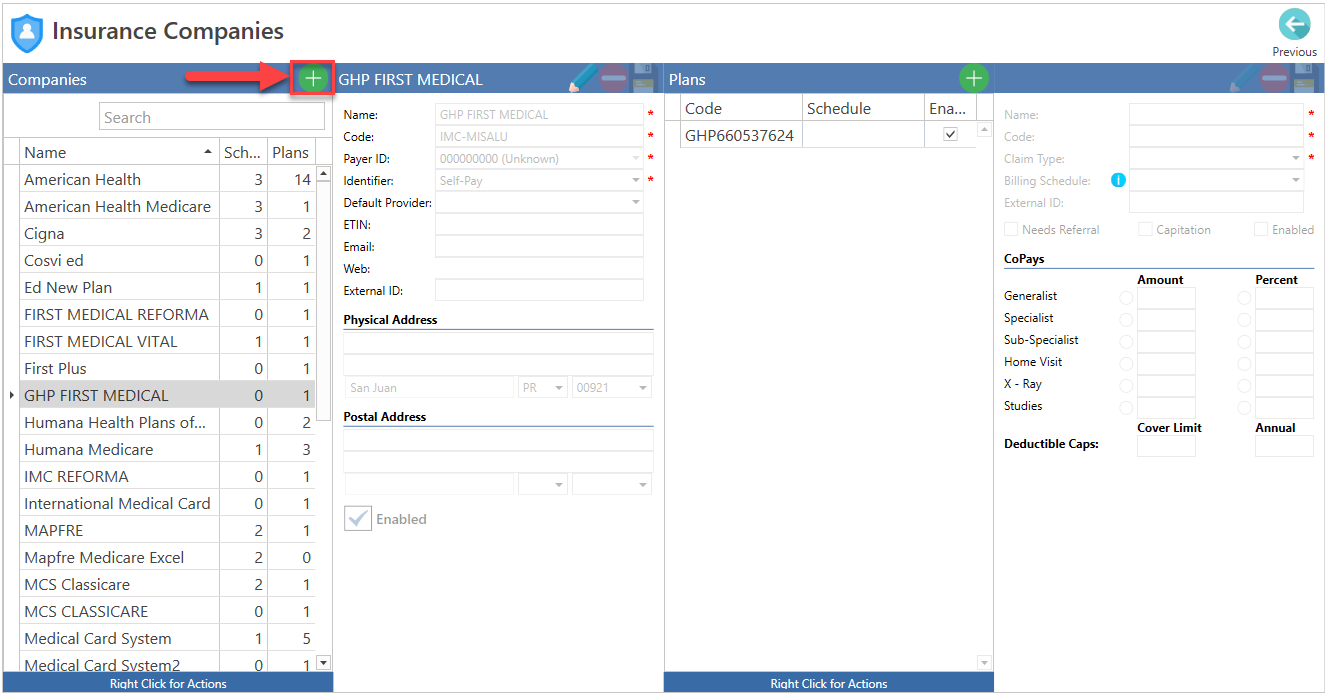Click the minus delete icon in plan details header
The height and width of the screenshot is (694, 1327).
pos(1274,78)
